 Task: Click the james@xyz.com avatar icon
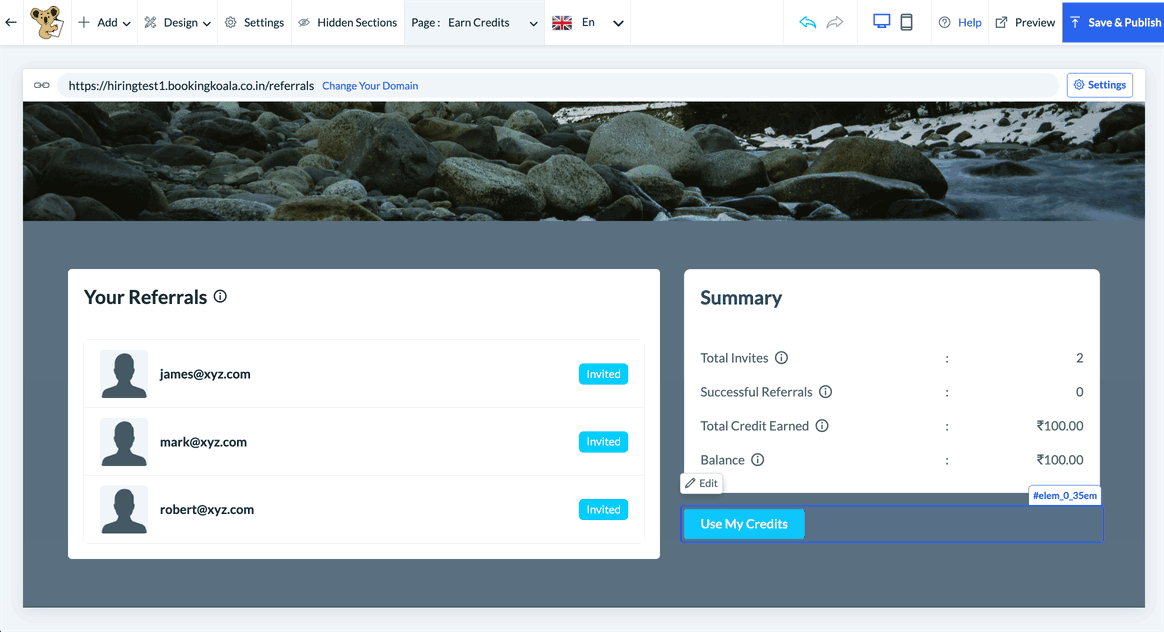(x=123, y=374)
